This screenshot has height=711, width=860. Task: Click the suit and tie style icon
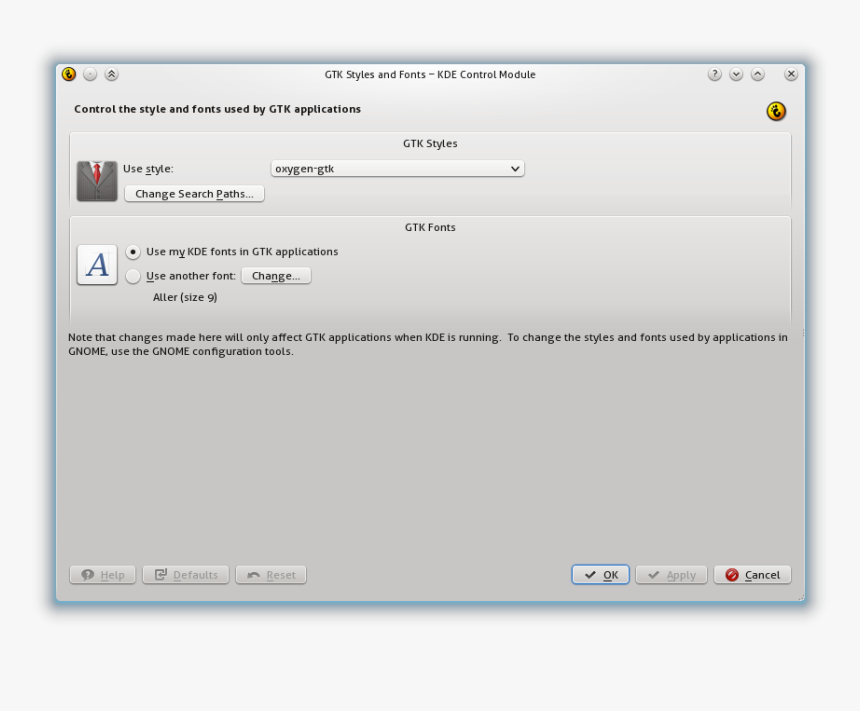[x=97, y=181]
